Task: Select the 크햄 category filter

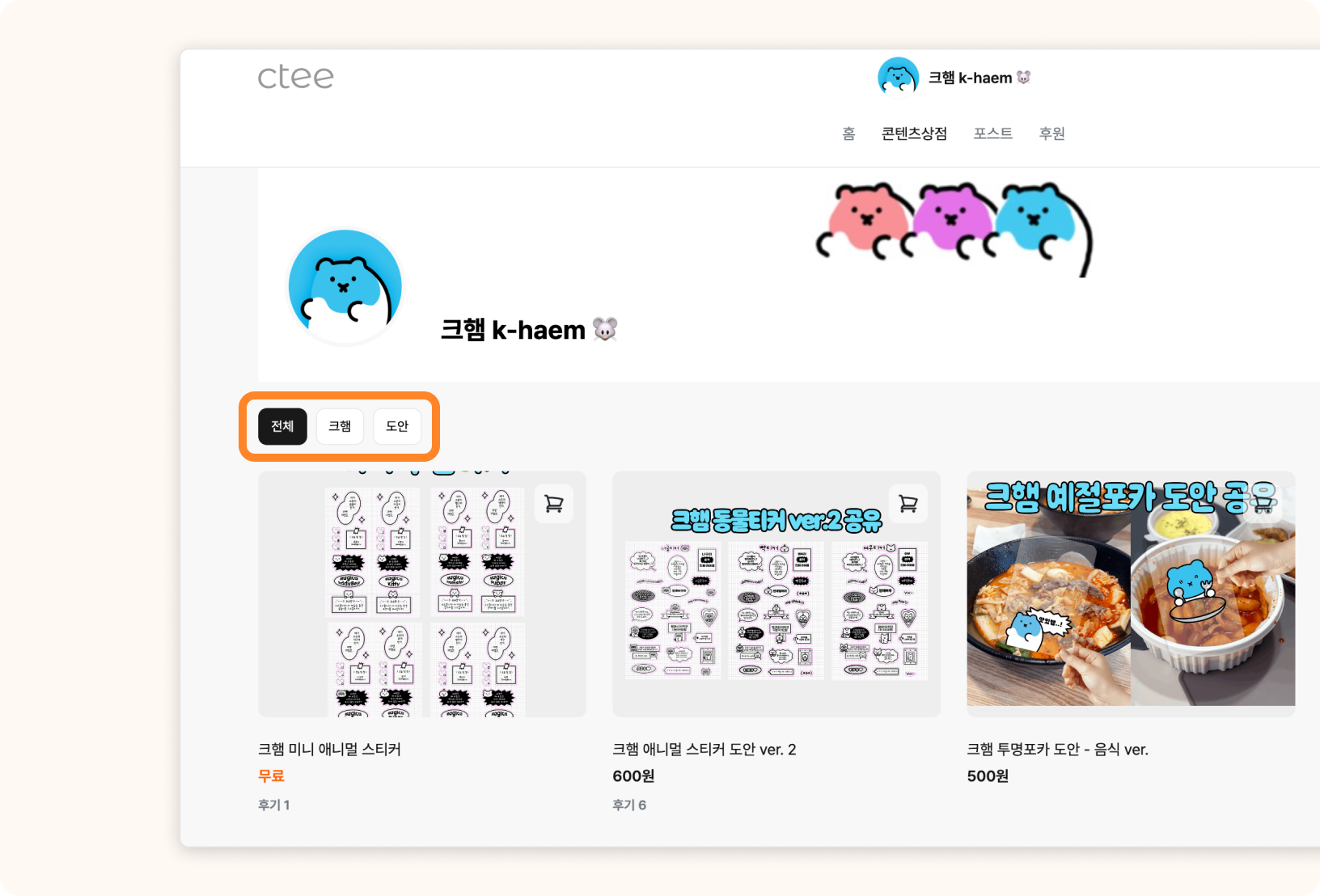Action: tap(340, 426)
